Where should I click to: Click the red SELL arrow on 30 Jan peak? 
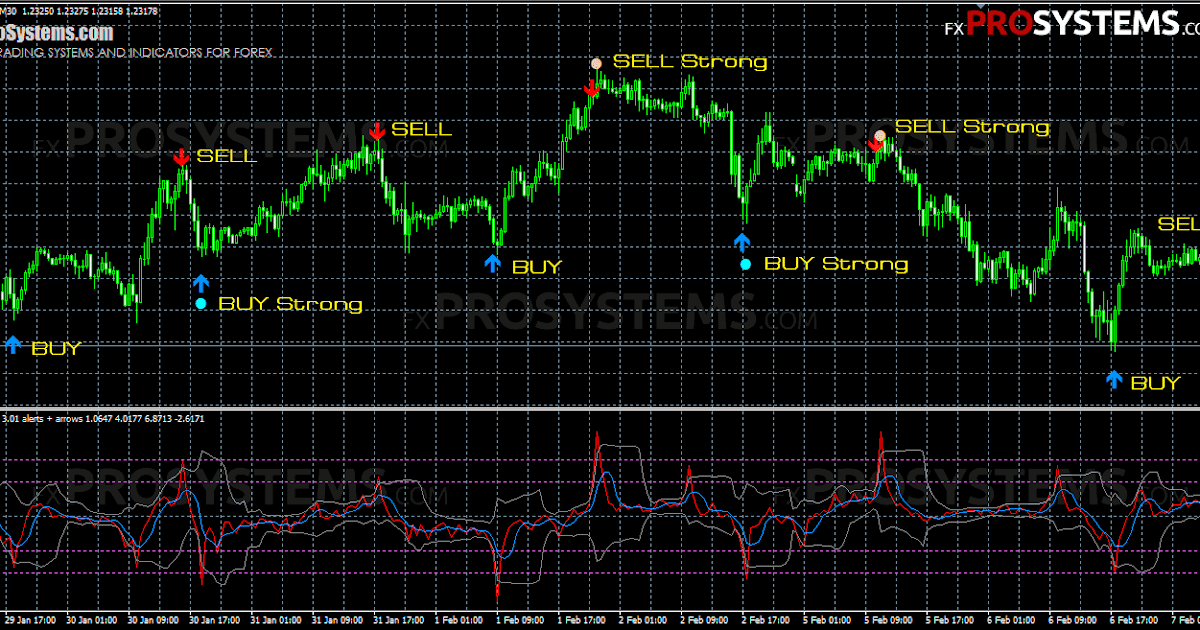point(181,157)
